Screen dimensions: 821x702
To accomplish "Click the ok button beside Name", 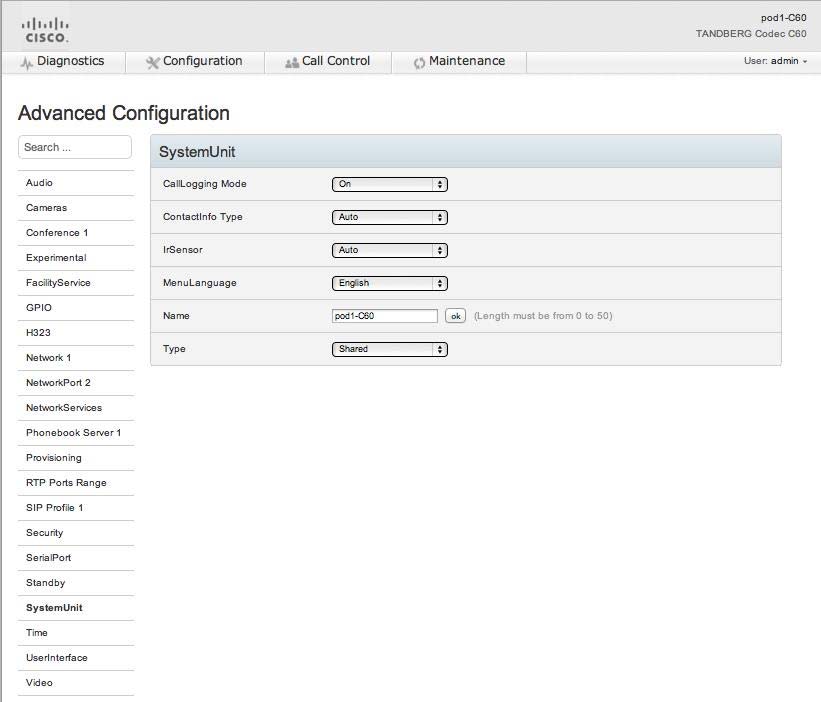I will [x=456, y=316].
